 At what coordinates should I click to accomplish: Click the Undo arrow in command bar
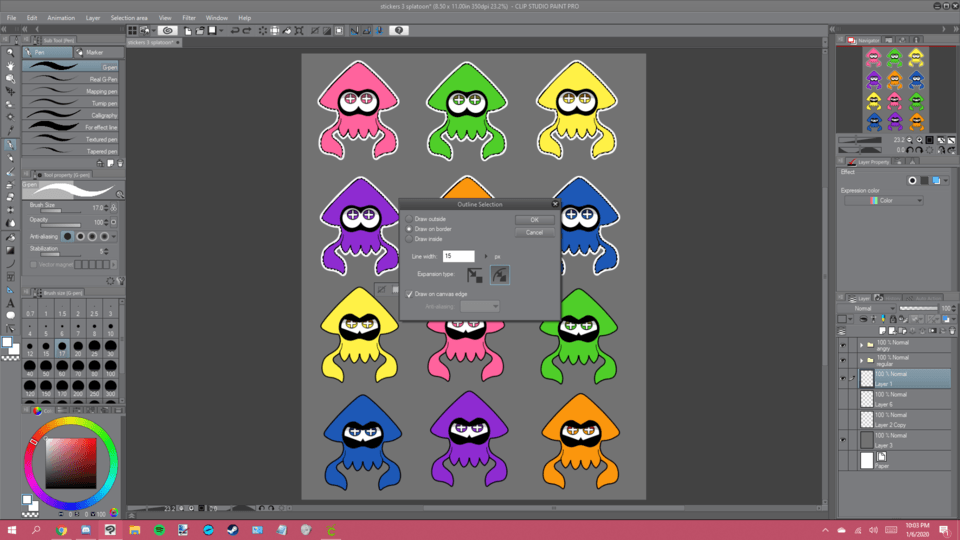point(235,31)
